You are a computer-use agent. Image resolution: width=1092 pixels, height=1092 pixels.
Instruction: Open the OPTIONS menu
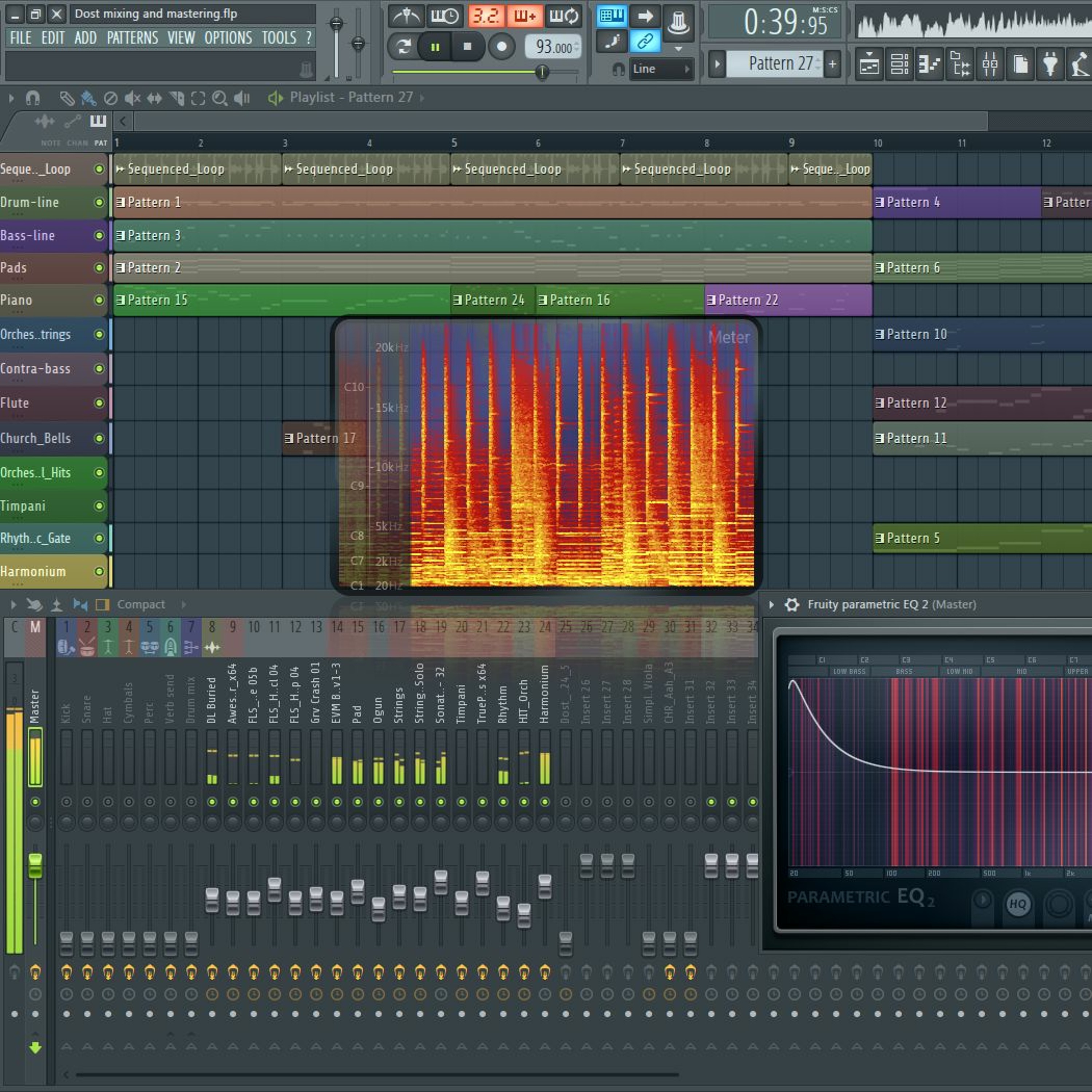(228, 38)
